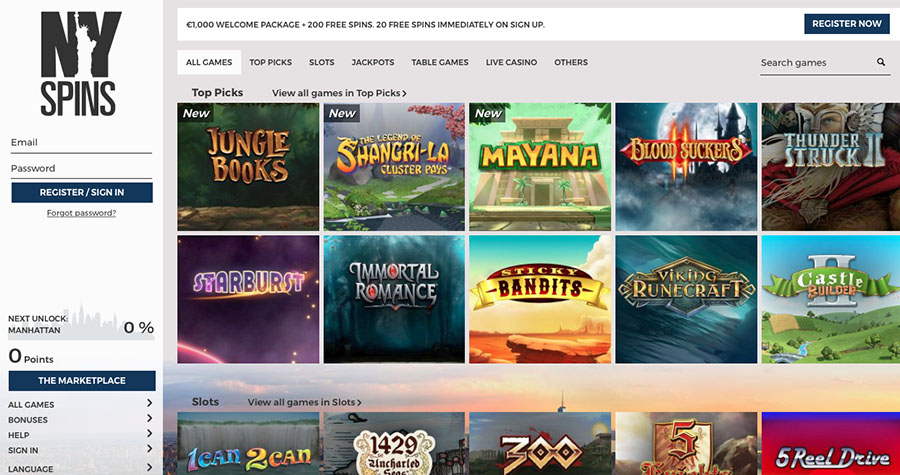
Task: Open the 5 Knights slot thumbnail
Action: tap(686, 443)
